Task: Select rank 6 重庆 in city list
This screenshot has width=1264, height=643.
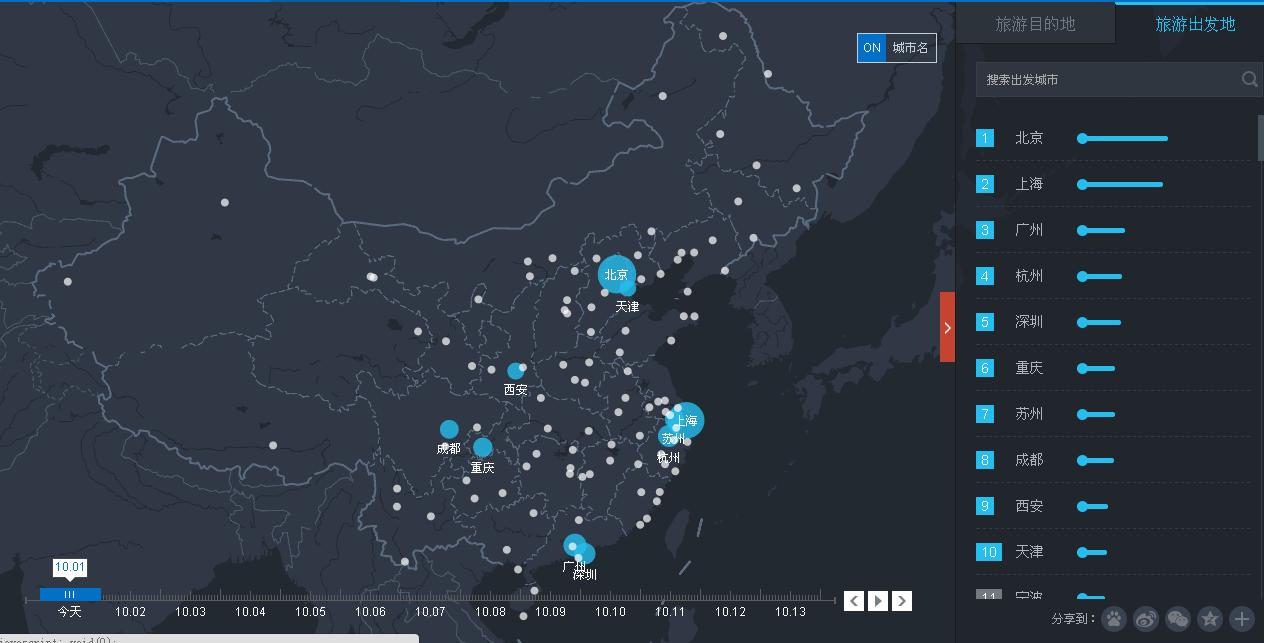Action: tap(1113, 368)
